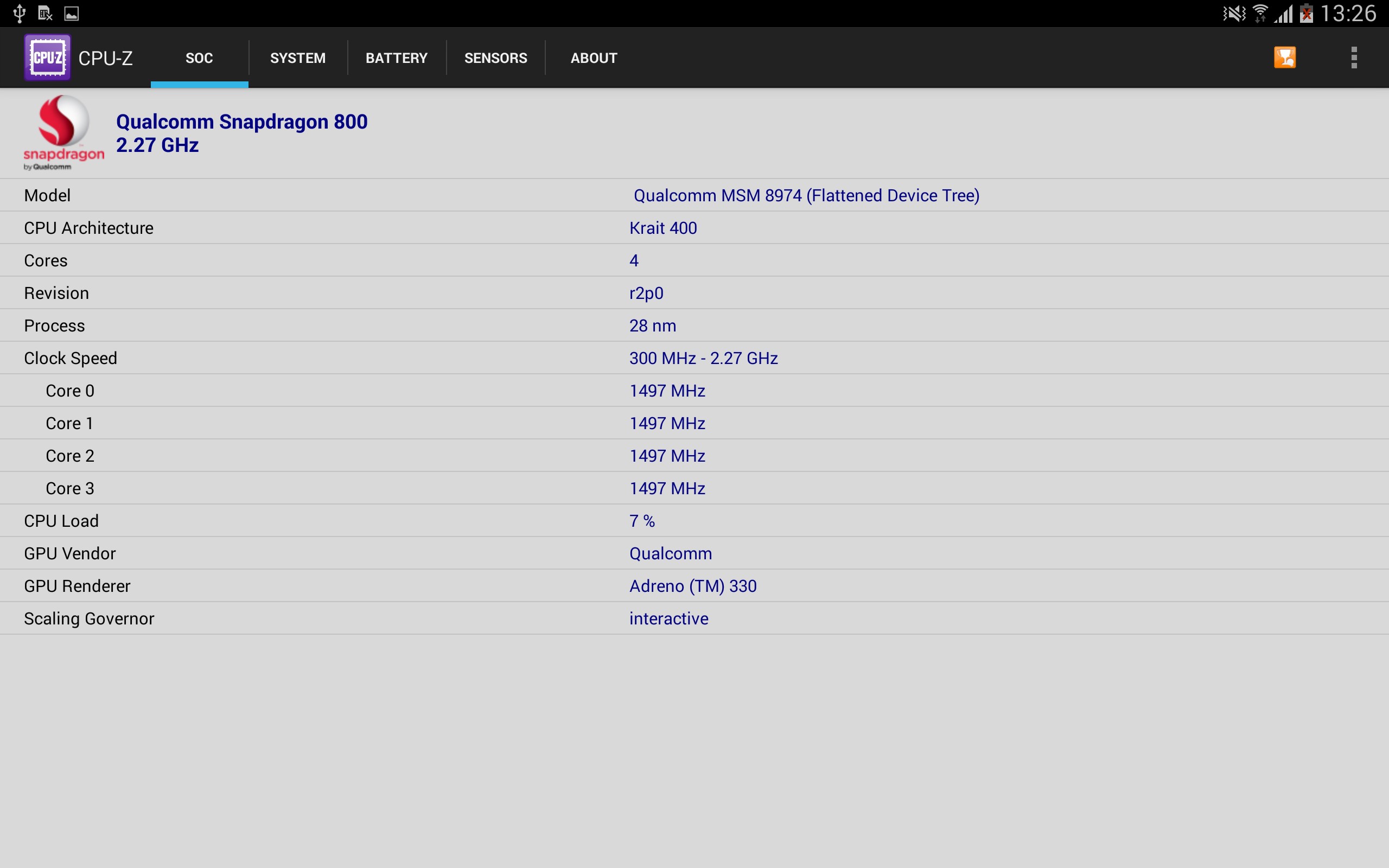Tap the muted/vibrate icon in status bar

(x=1233, y=13)
